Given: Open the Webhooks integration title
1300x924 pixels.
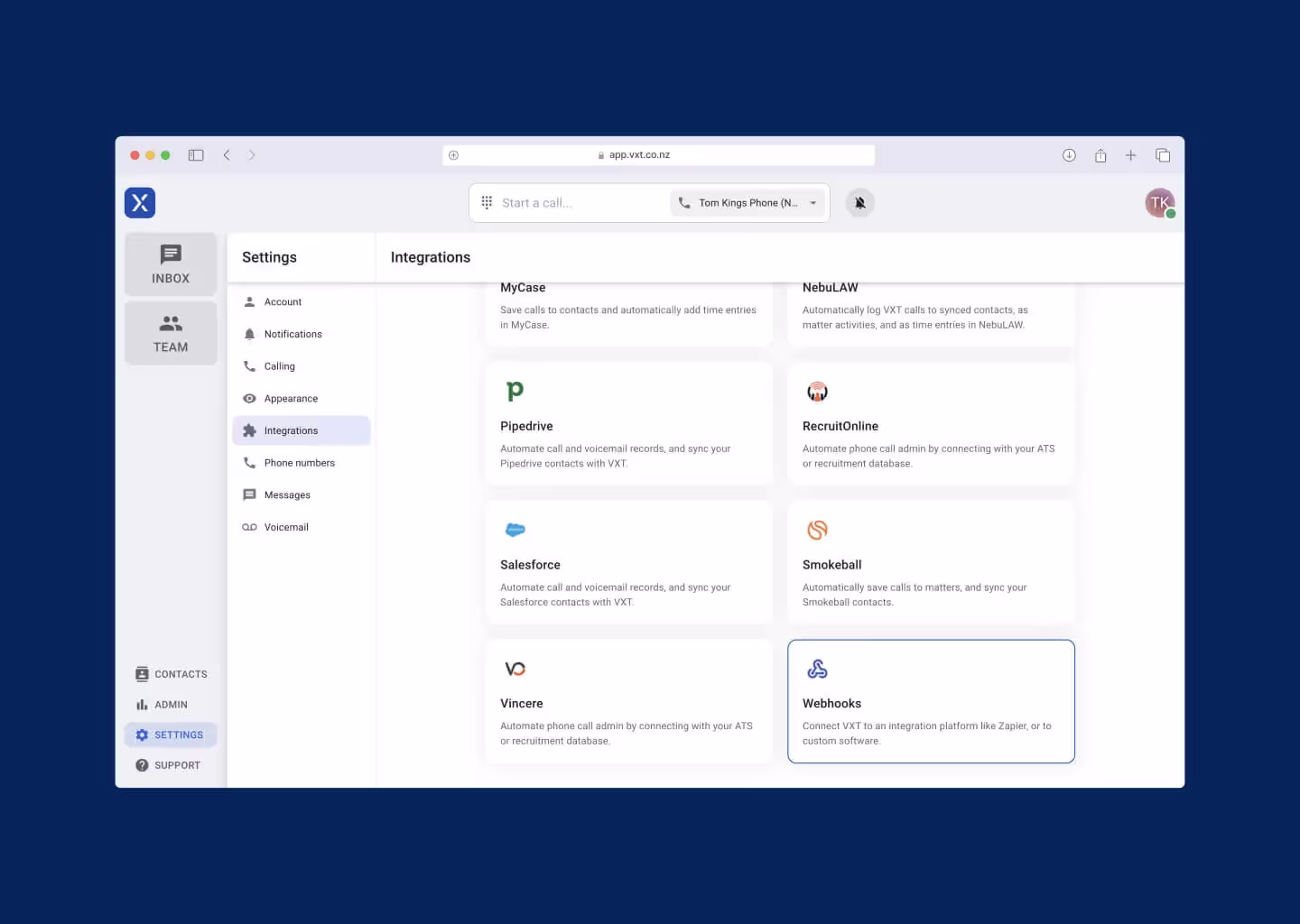Looking at the screenshot, I should pyautogui.click(x=832, y=704).
